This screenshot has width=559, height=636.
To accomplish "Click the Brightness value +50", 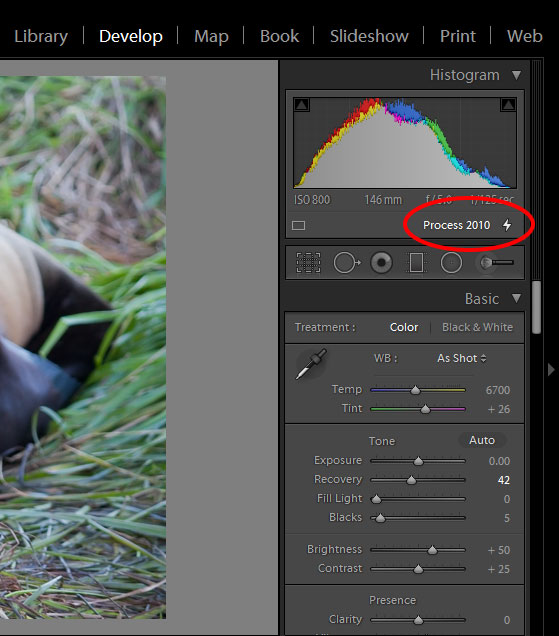I will (x=499, y=550).
